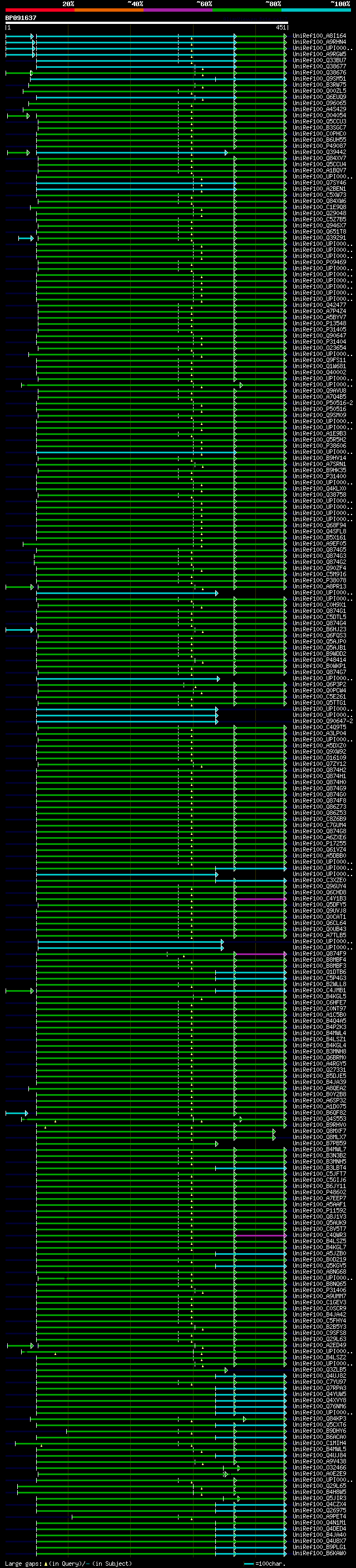
Task: Select the UniRef100_A1BQV7 row label
Action: click(x=319, y=170)
